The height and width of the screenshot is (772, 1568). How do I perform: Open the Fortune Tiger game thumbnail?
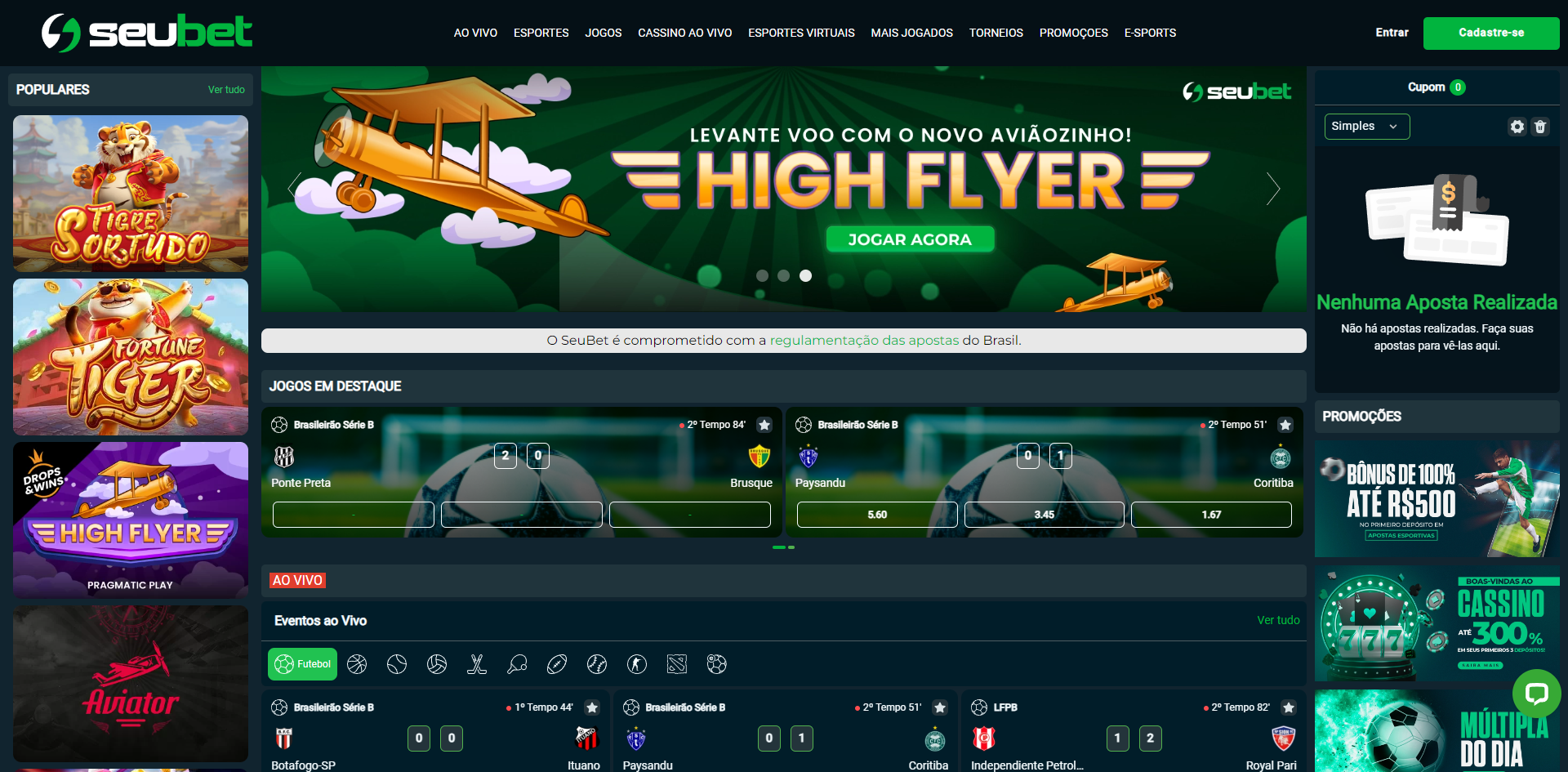pos(131,357)
